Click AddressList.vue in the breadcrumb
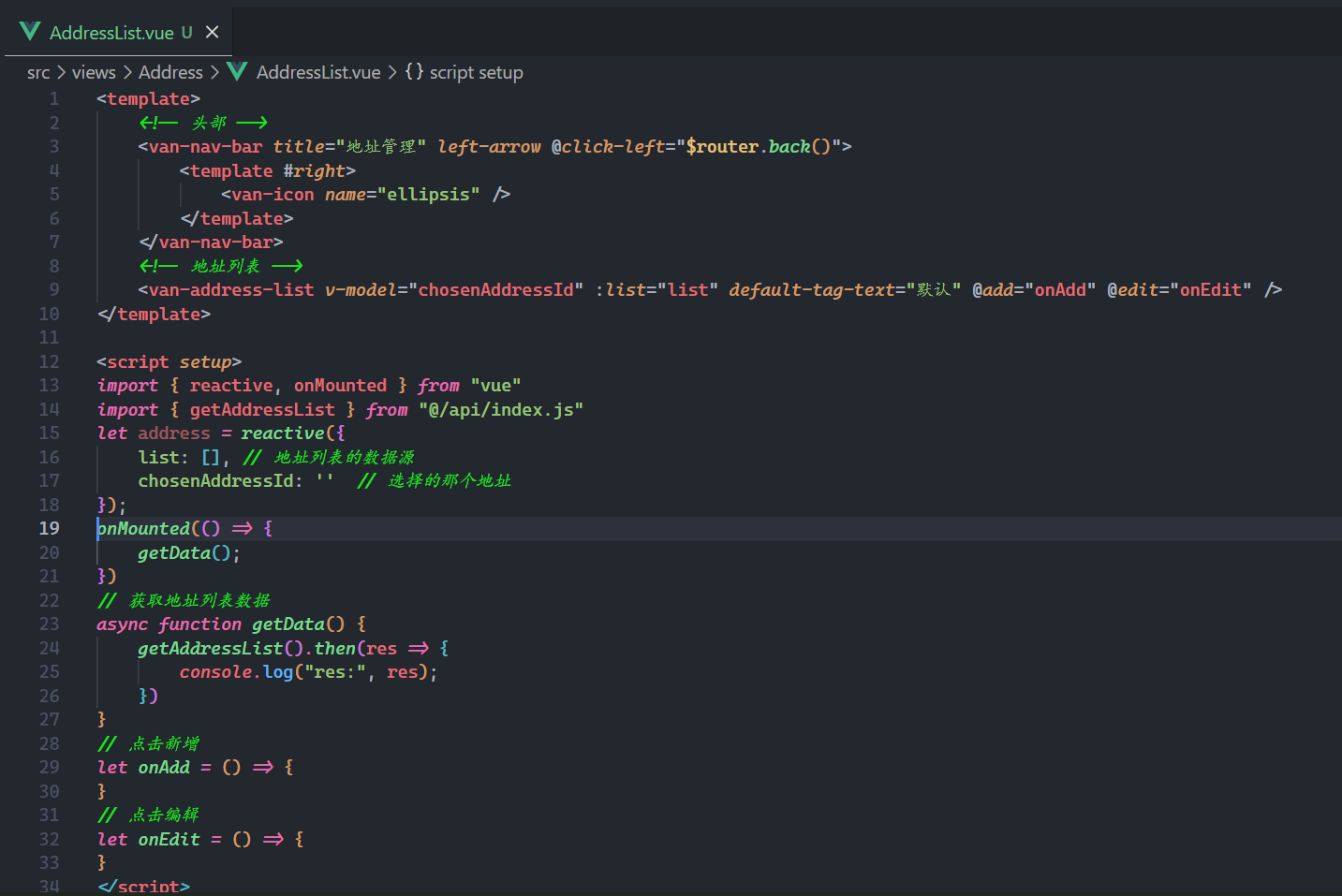Screen dimensions: 1342x896 tap(318, 73)
